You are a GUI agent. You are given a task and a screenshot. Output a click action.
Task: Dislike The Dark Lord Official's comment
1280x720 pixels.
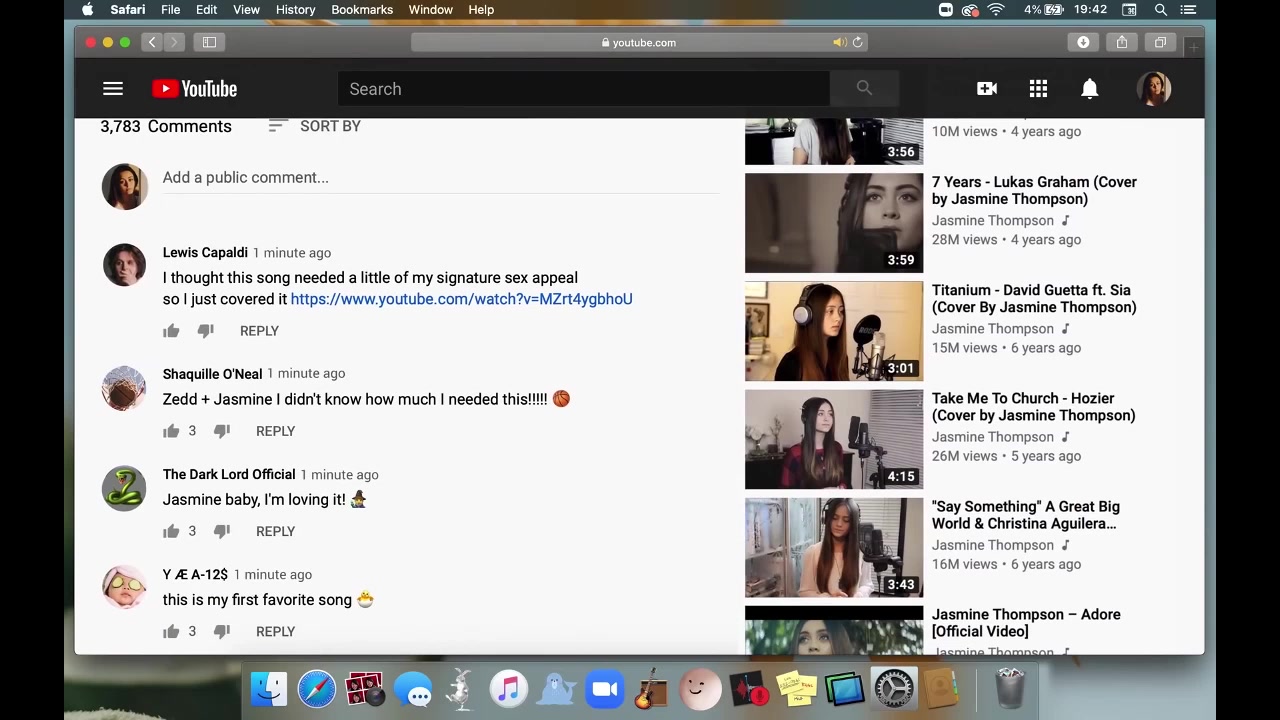coord(222,531)
